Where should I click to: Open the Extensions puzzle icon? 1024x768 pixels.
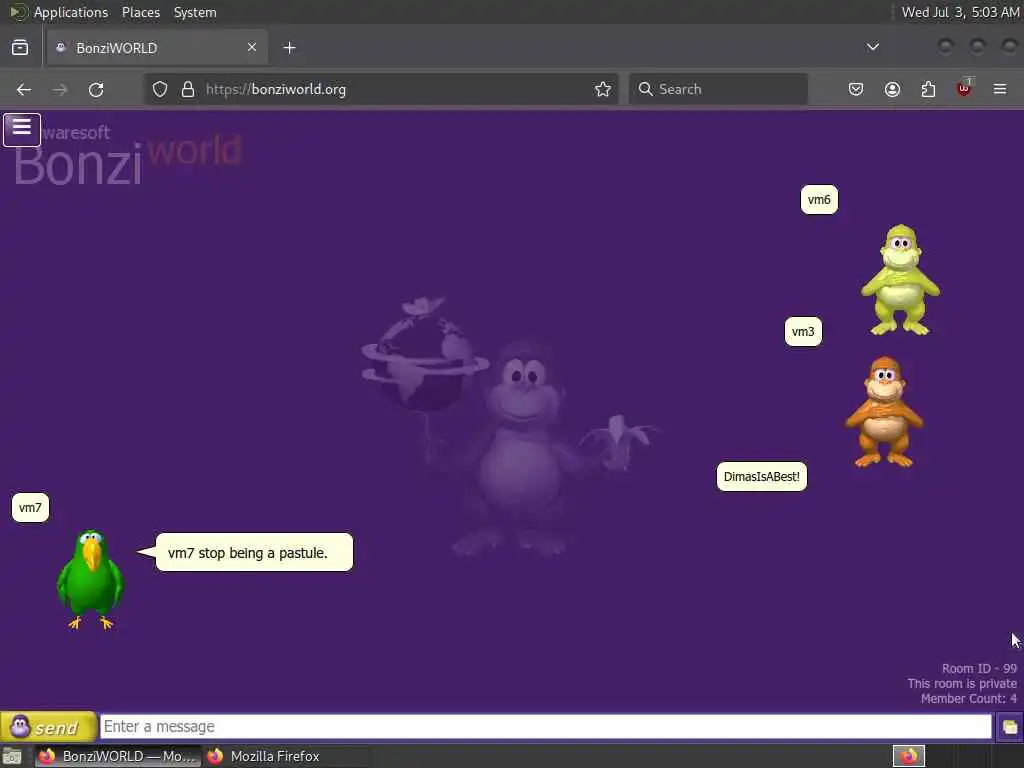coord(928,89)
